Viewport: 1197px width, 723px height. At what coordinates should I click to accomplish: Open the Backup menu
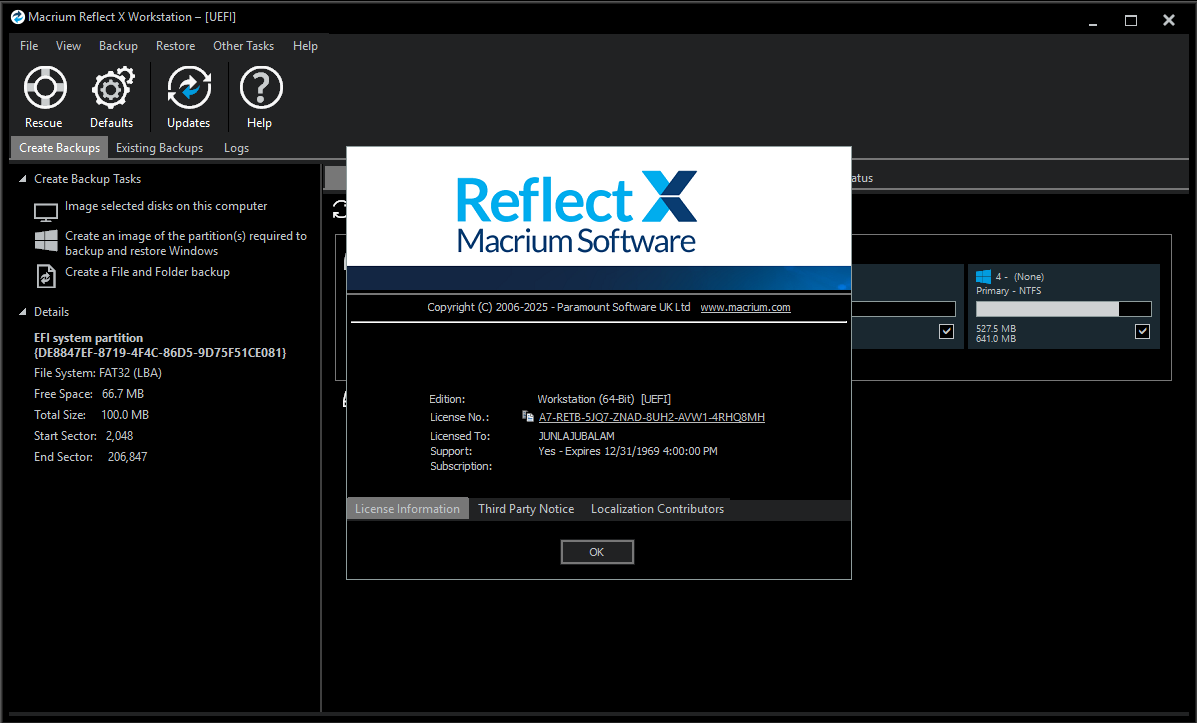[x=118, y=46]
